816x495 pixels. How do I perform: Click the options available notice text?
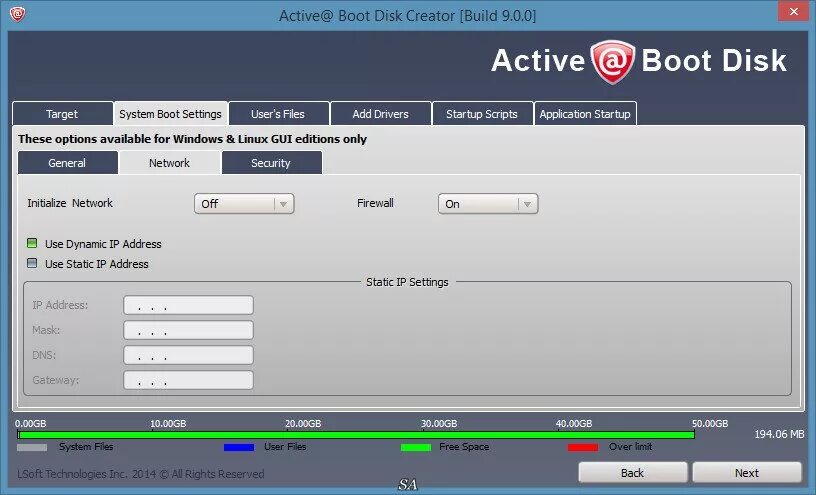(x=193, y=139)
